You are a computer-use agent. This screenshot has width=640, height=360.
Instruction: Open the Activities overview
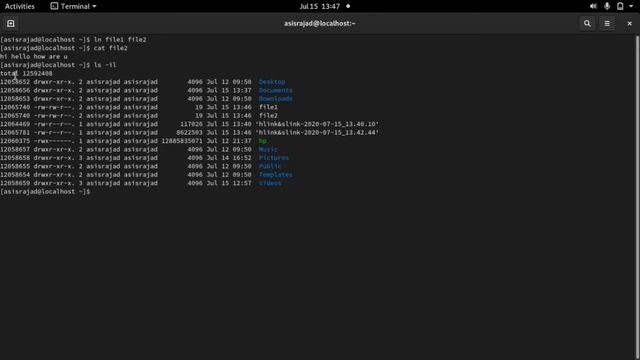coord(20,6)
